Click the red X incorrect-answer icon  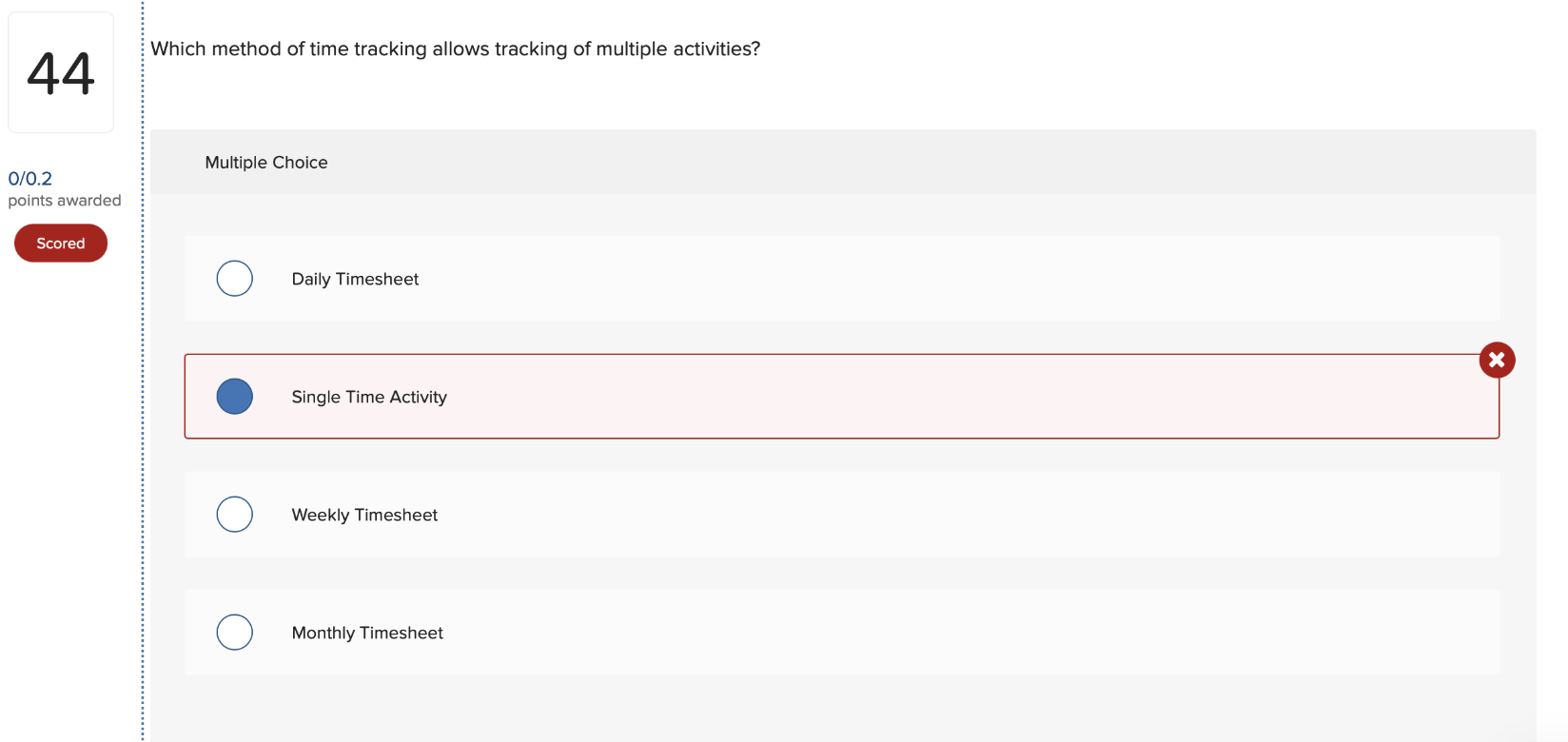click(1497, 360)
